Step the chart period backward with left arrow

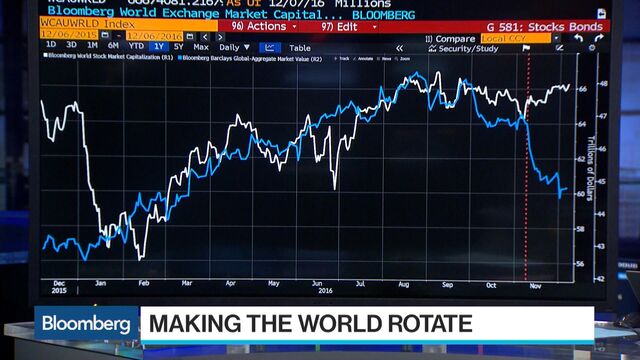tap(205, 37)
